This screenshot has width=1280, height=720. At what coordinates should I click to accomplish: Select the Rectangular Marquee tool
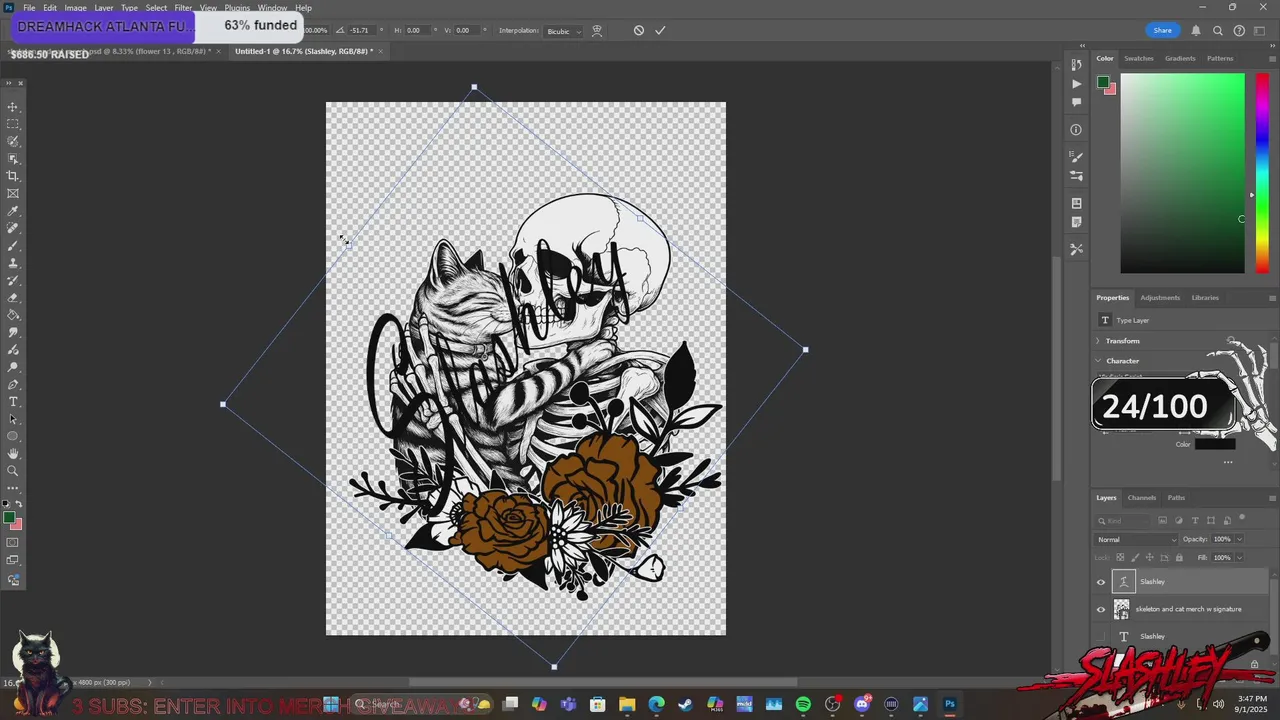click(13, 124)
